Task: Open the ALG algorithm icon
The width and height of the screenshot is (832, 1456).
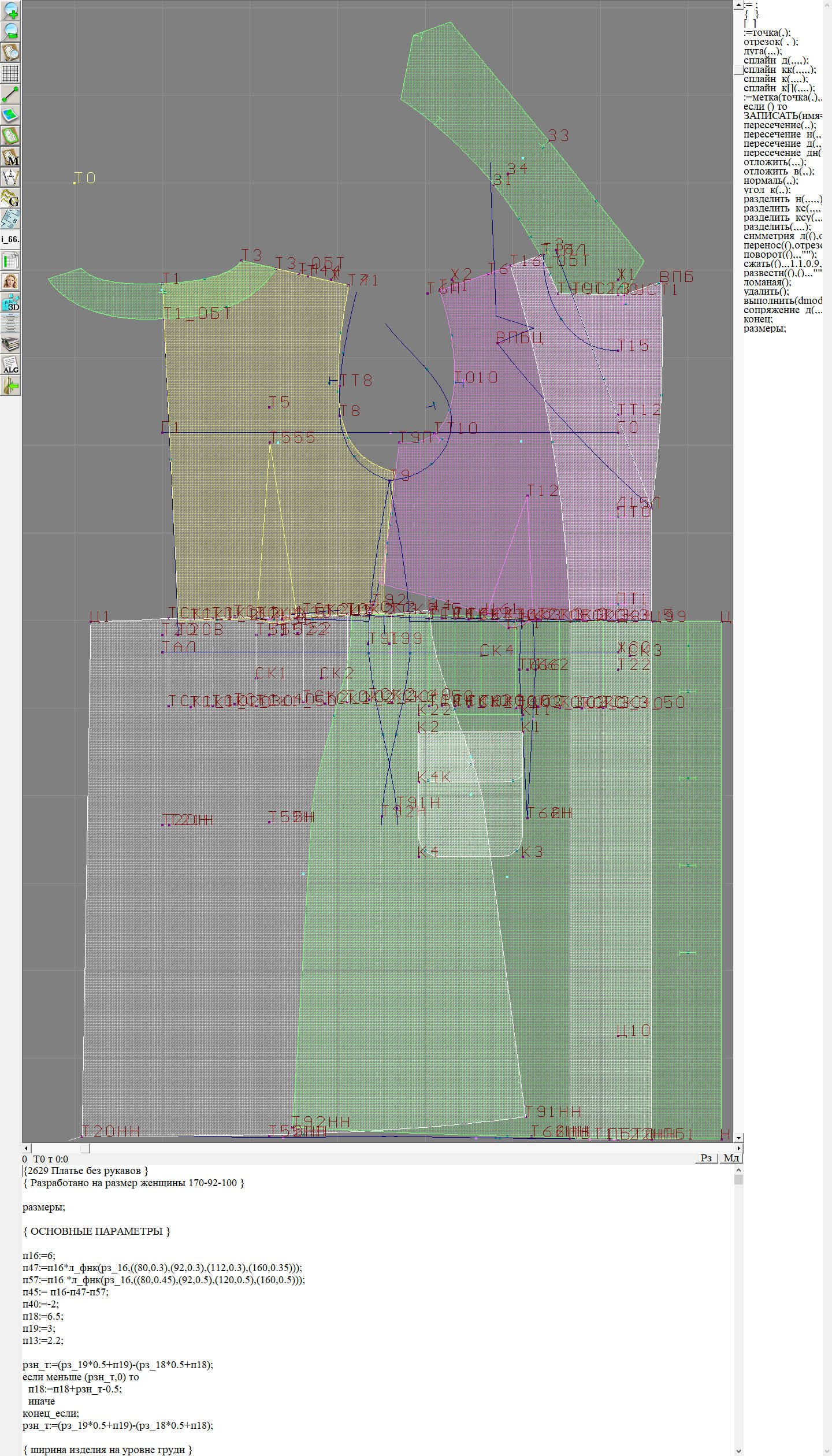Action: 10,365
